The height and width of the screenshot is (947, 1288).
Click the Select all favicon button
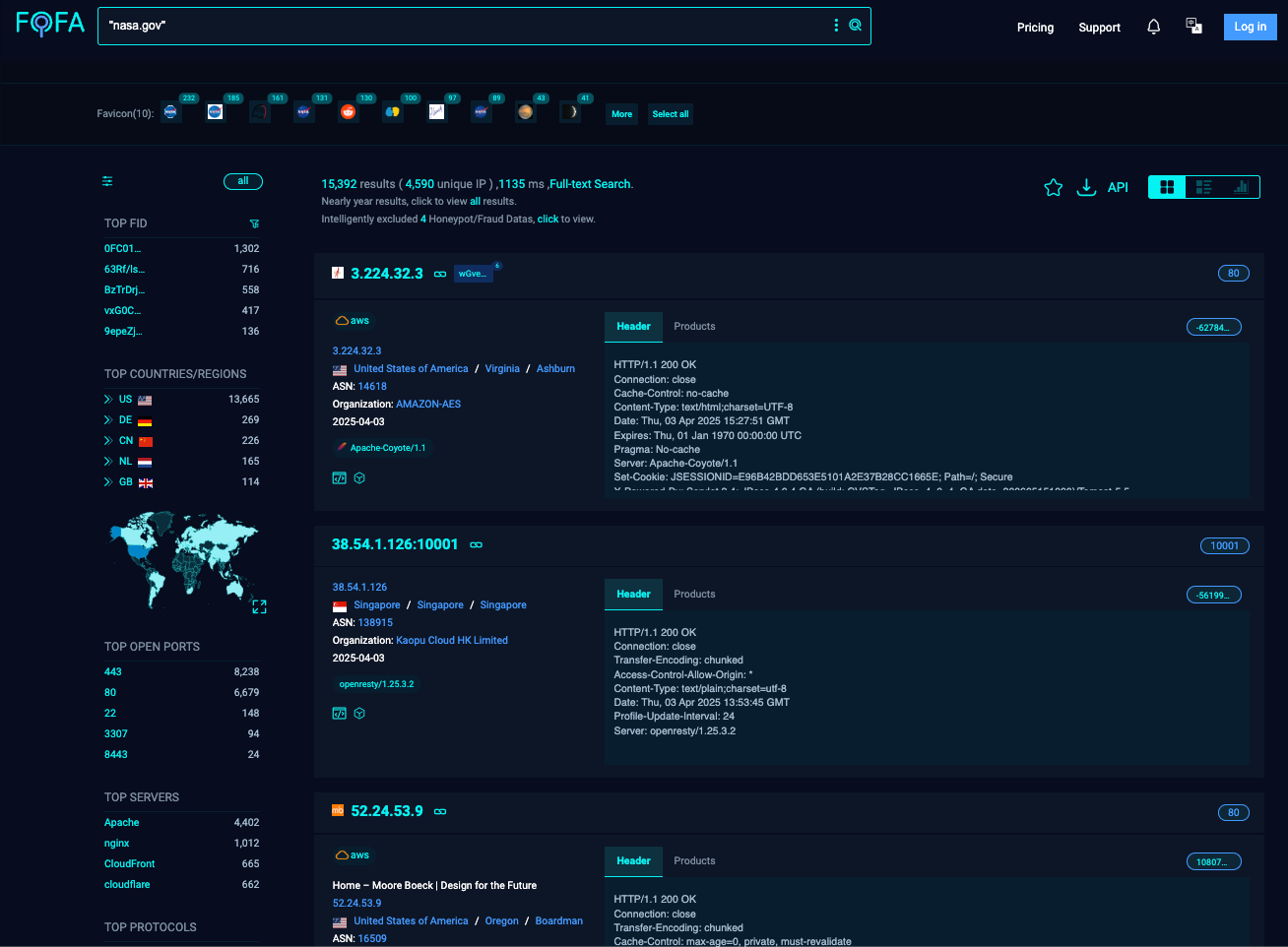(x=671, y=114)
